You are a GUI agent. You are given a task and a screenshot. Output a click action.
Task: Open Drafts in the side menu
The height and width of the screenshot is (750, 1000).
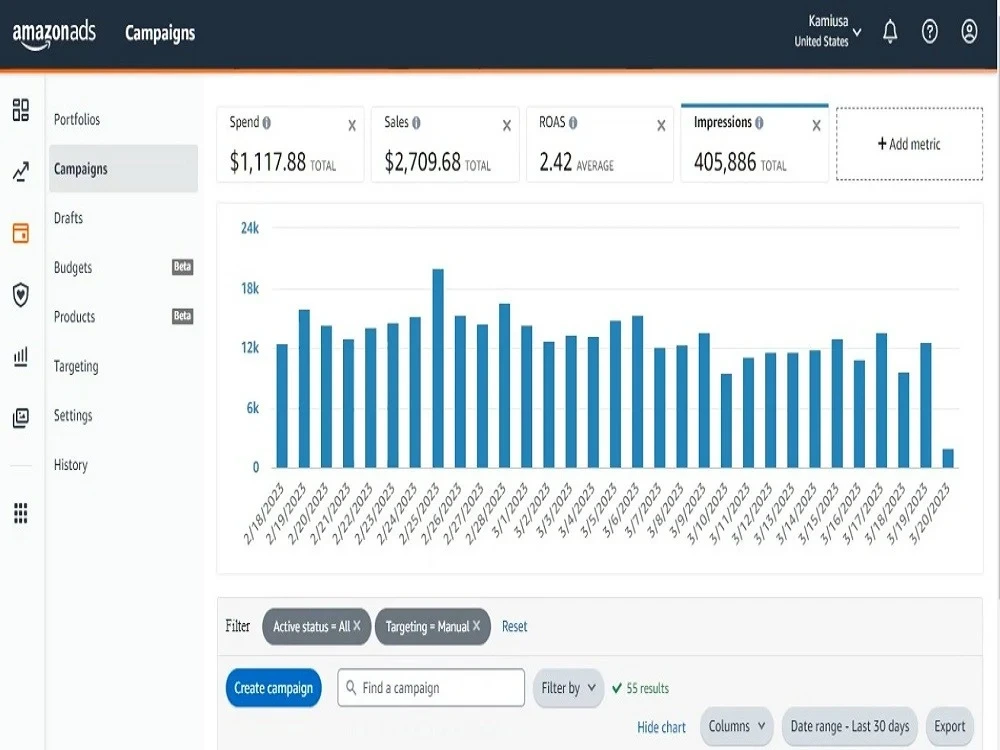68,218
